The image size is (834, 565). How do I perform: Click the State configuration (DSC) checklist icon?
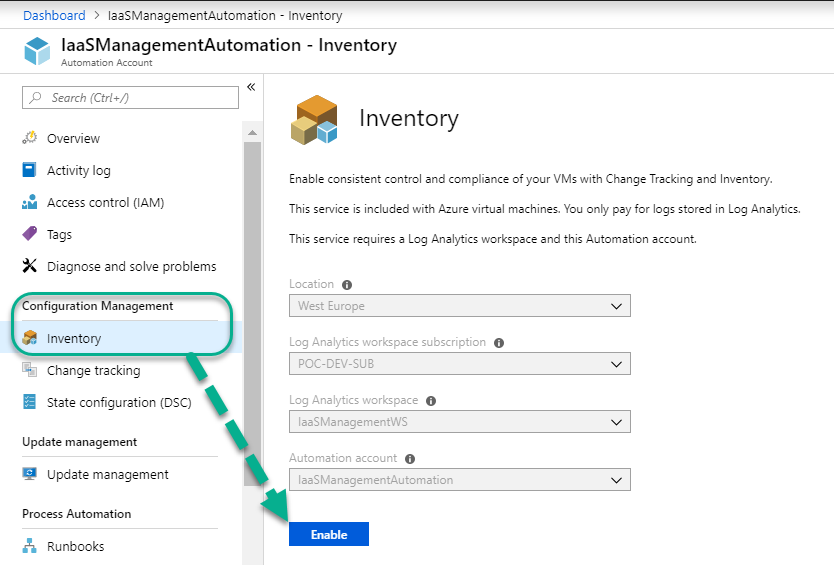pyautogui.click(x=30, y=402)
